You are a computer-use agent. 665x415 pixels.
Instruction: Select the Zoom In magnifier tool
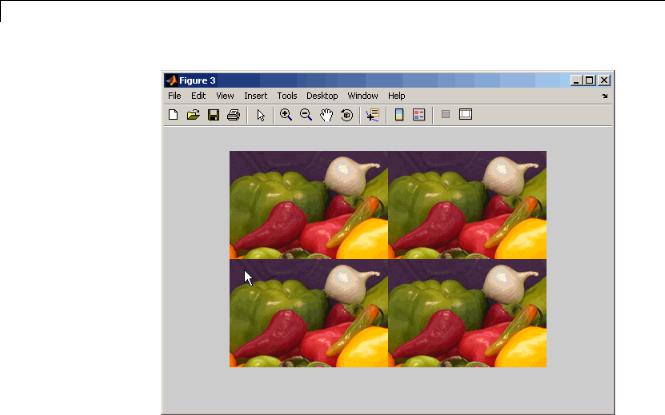[286, 114]
